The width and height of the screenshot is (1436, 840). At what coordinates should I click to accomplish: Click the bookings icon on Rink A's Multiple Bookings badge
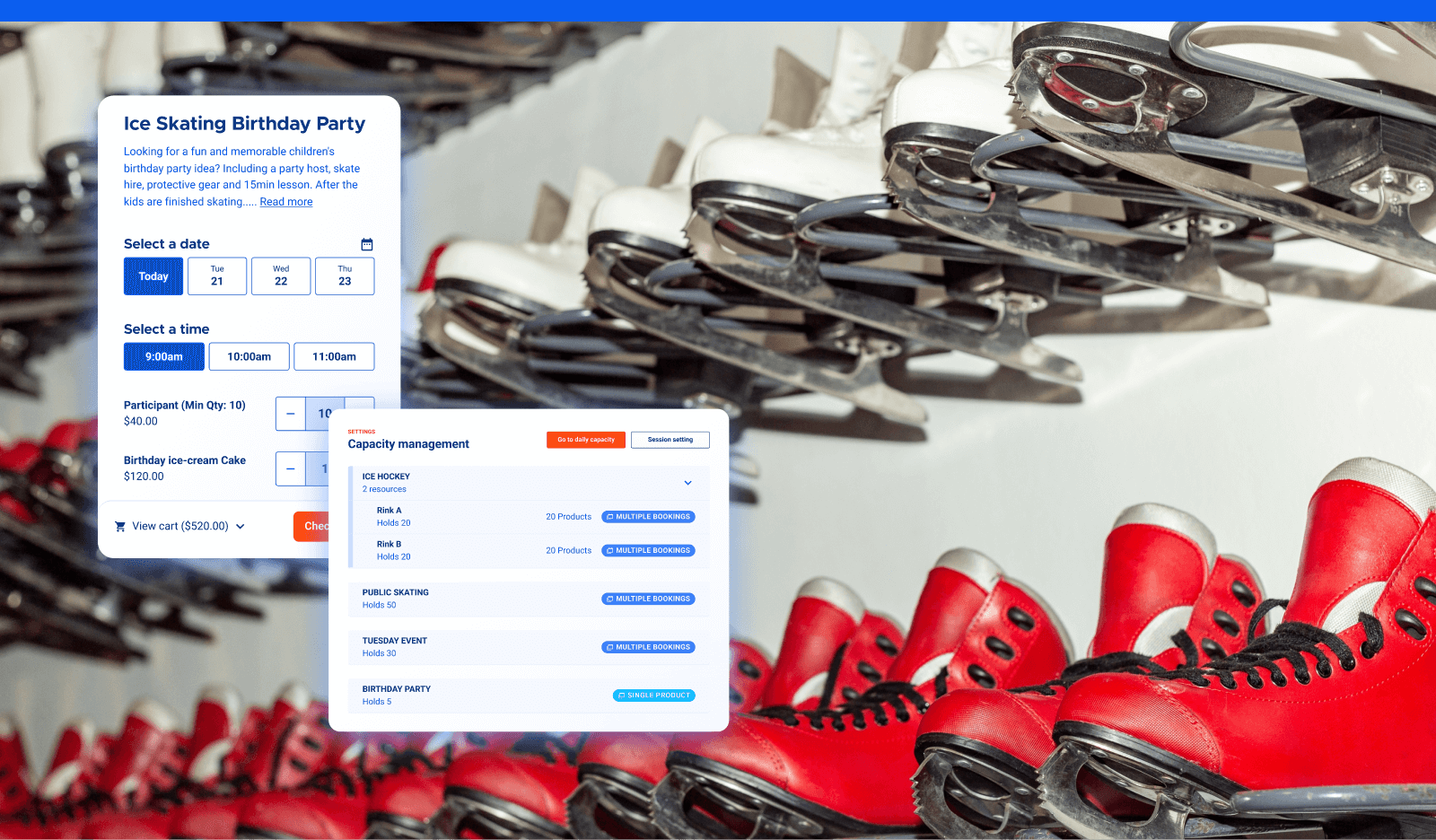610,516
